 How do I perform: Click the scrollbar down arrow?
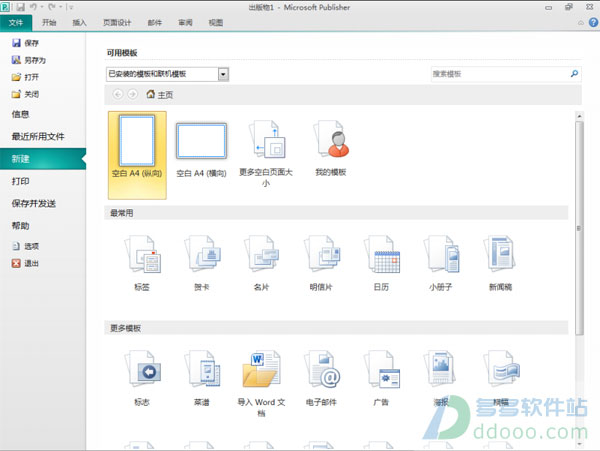pyautogui.click(x=579, y=444)
